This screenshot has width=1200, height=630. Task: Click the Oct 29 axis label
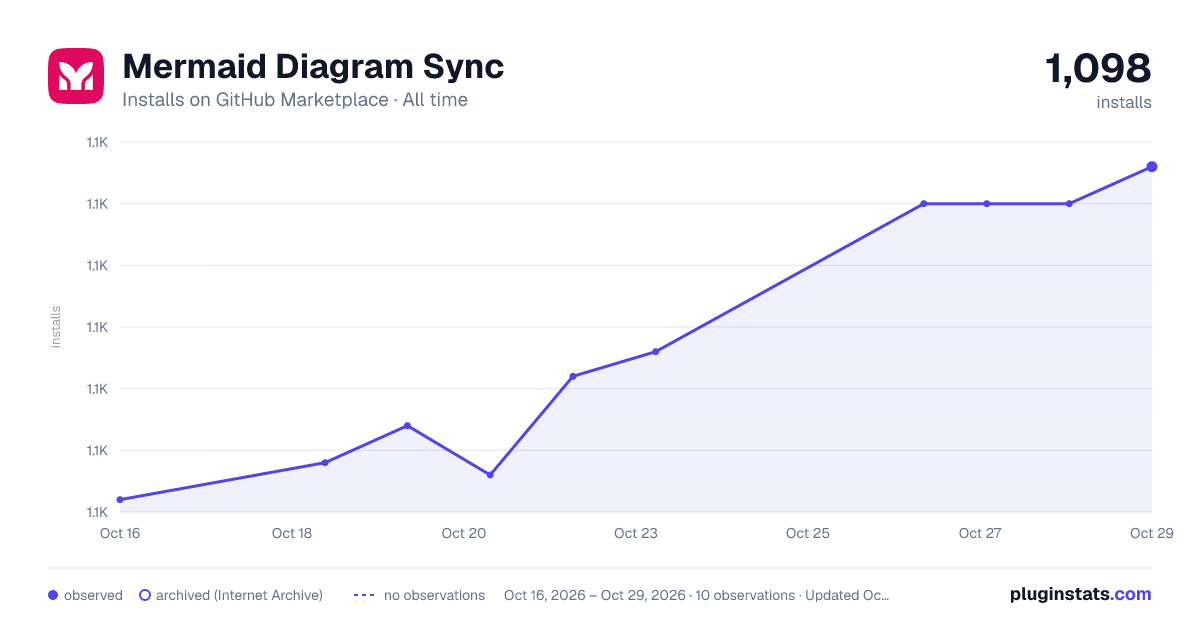1152,533
